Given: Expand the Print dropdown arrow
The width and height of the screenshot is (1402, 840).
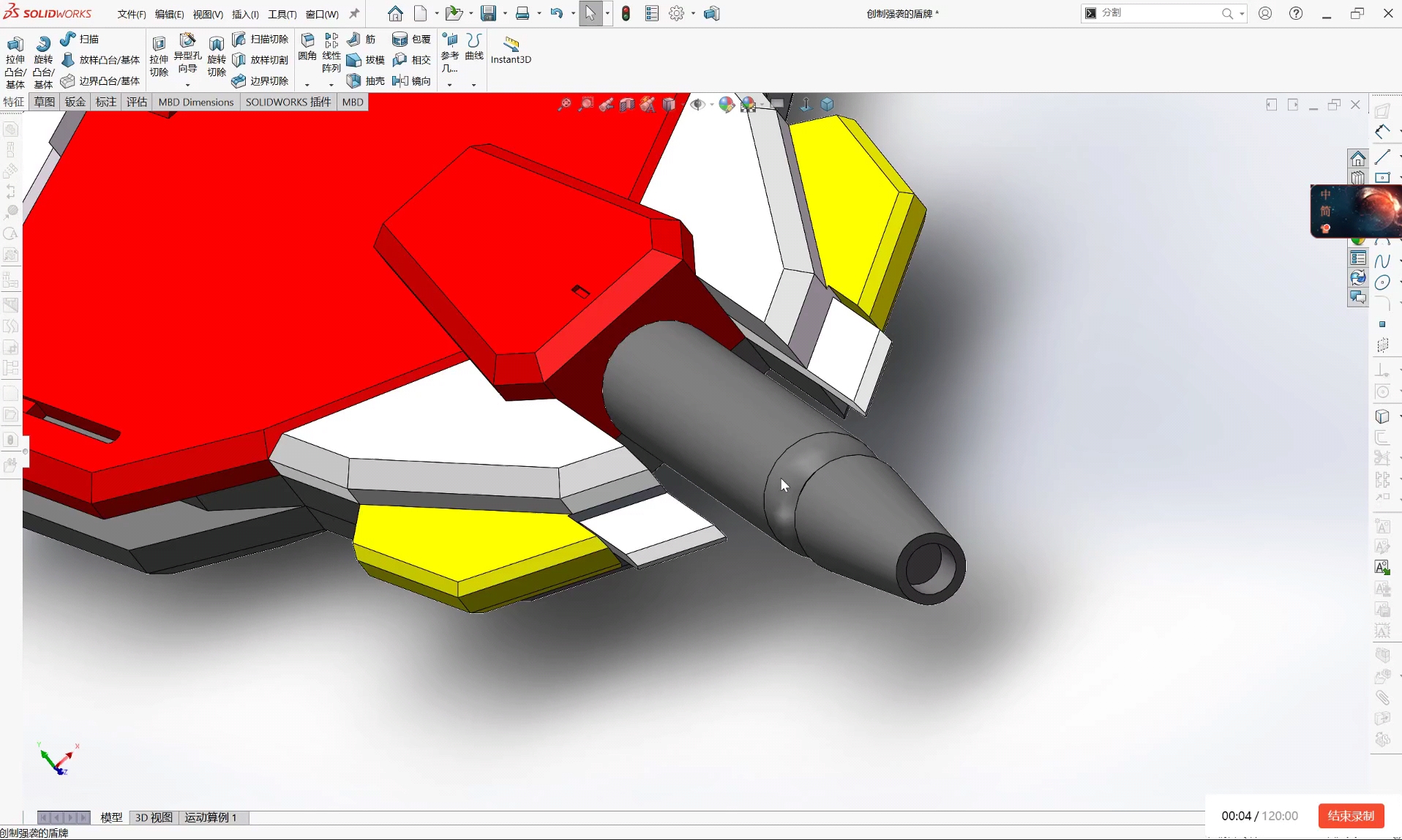Looking at the screenshot, I should point(539,13).
